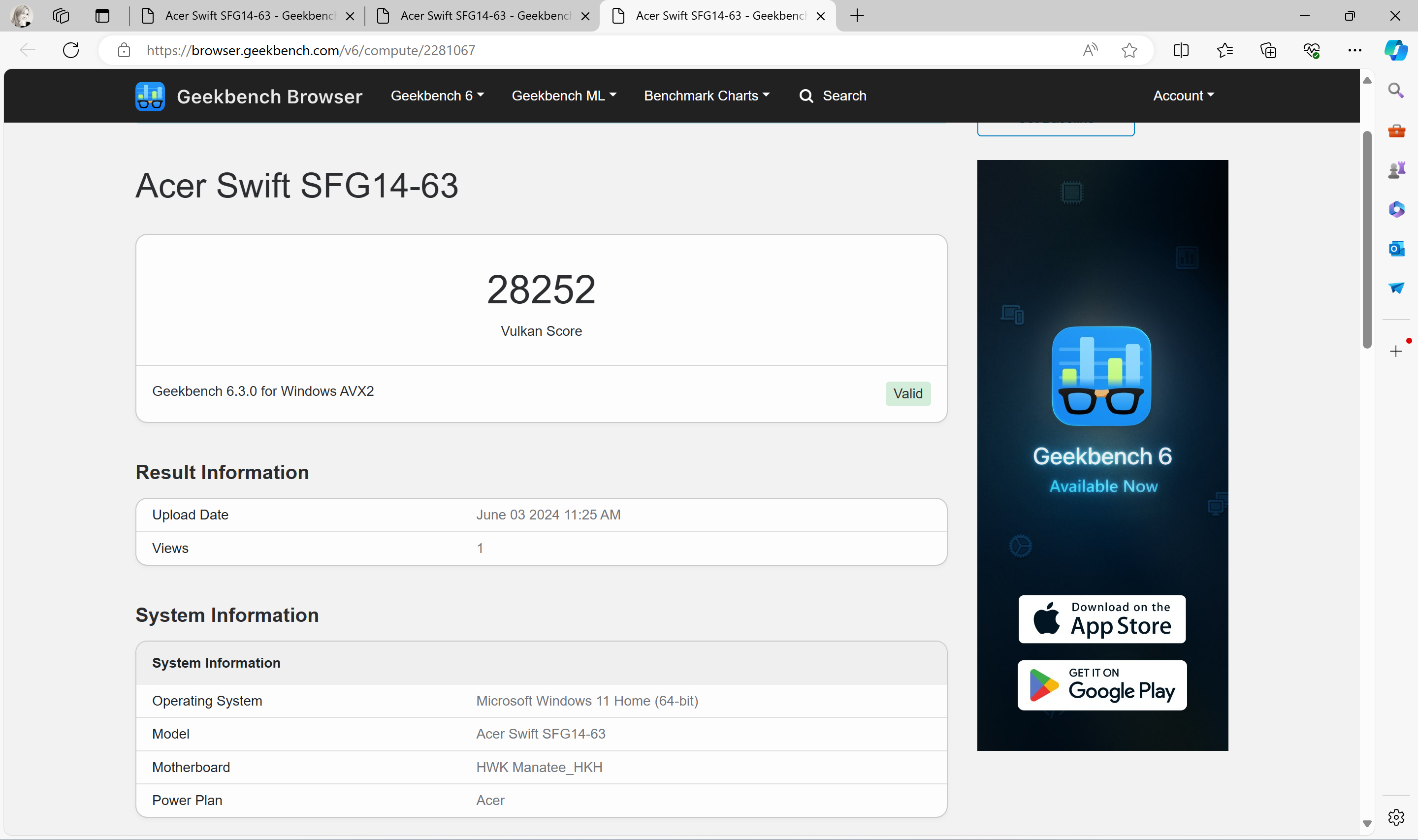Open the Collections icon in the toolbar

pos(1268,50)
